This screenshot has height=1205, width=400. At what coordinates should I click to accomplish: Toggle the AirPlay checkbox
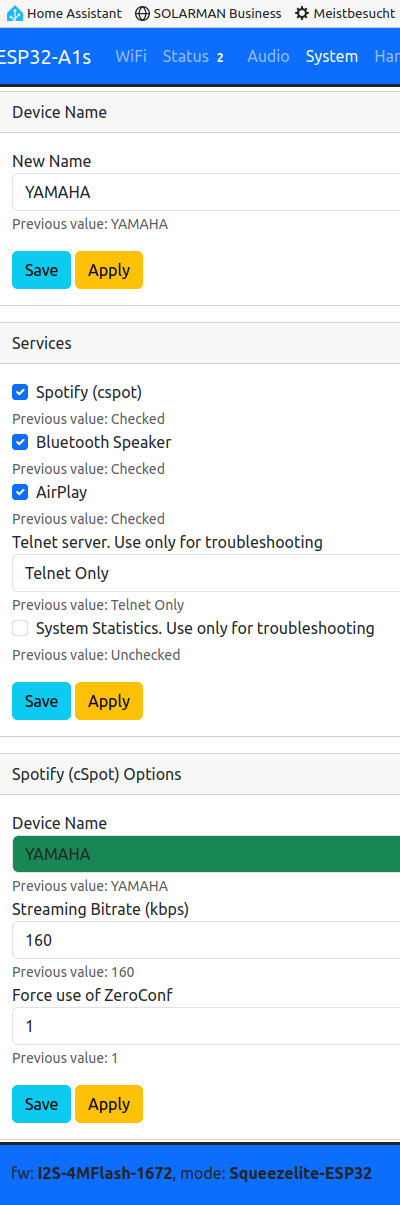(20, 492)
